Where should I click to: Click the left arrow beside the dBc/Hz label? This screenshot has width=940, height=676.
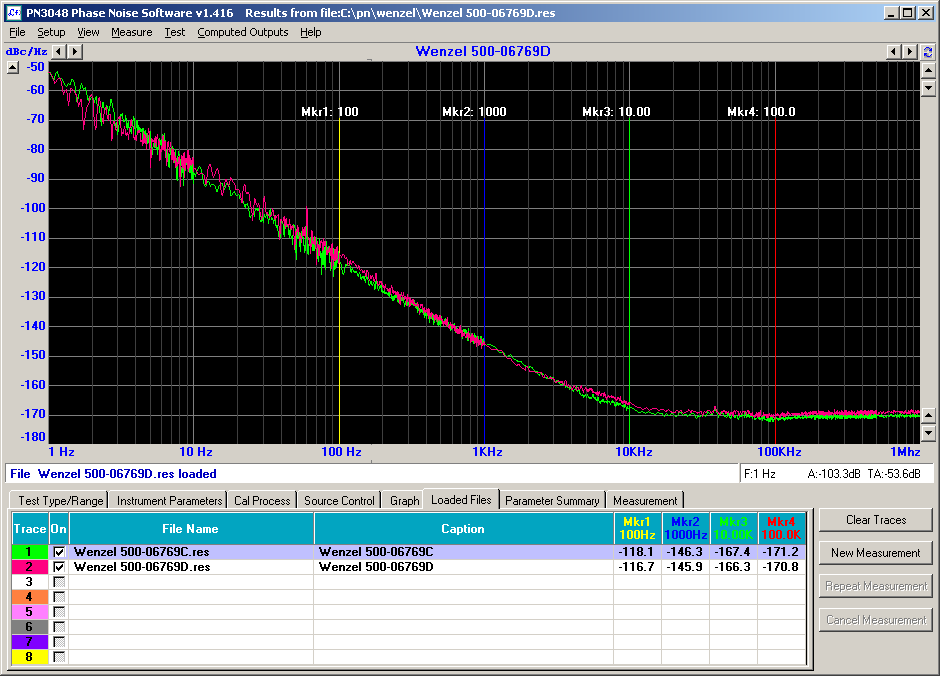(58, 52)
